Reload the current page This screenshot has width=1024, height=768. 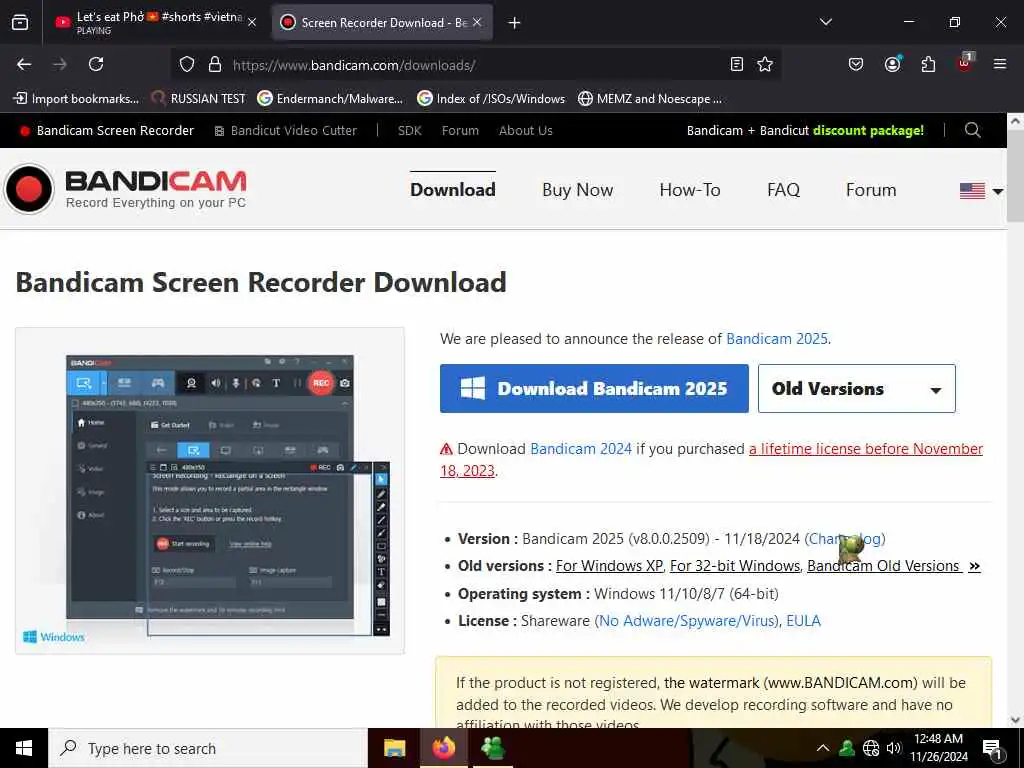click(x=96, y=64)
